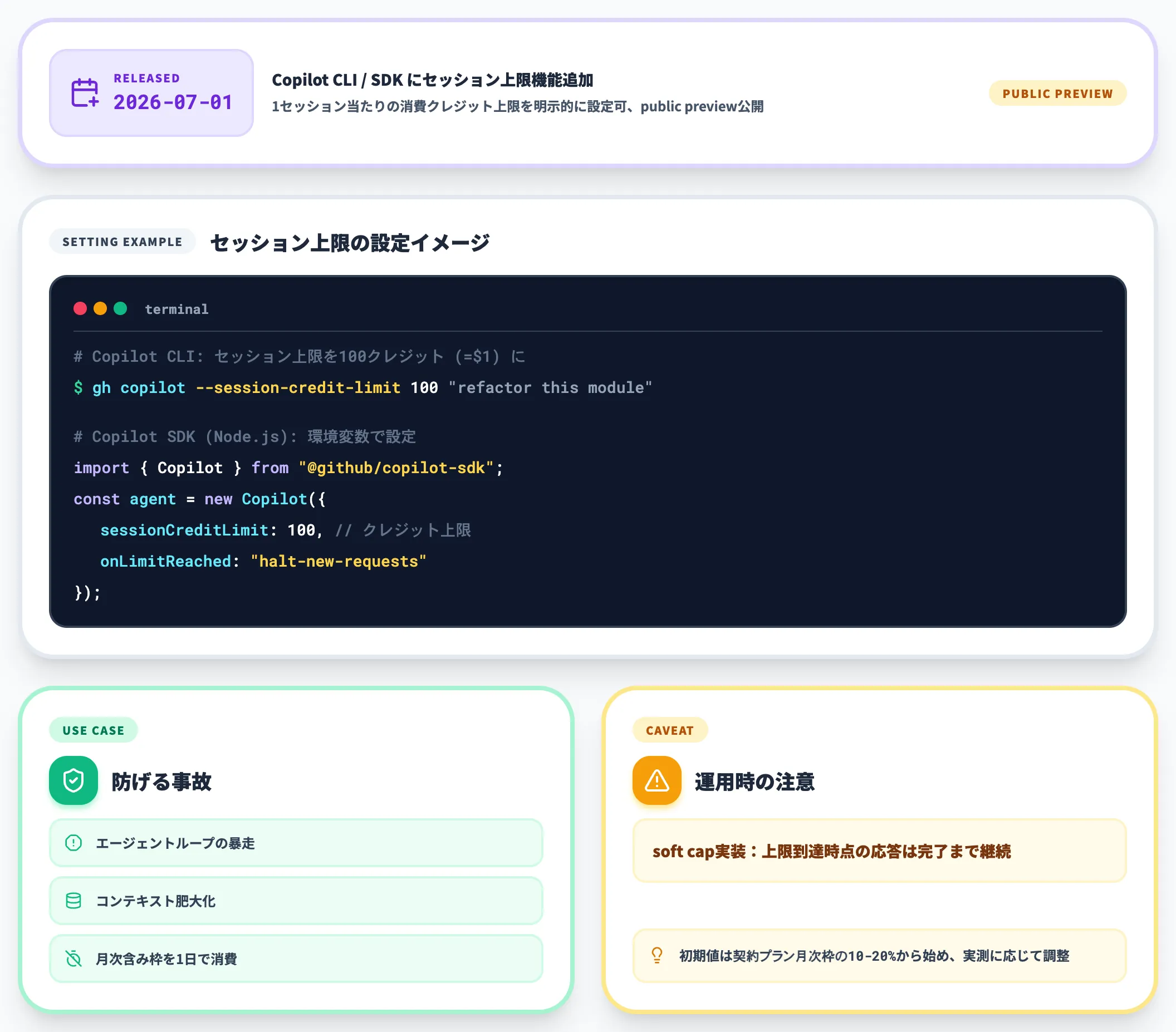Click the CAVEAT tag

click(x=670, y=730)
